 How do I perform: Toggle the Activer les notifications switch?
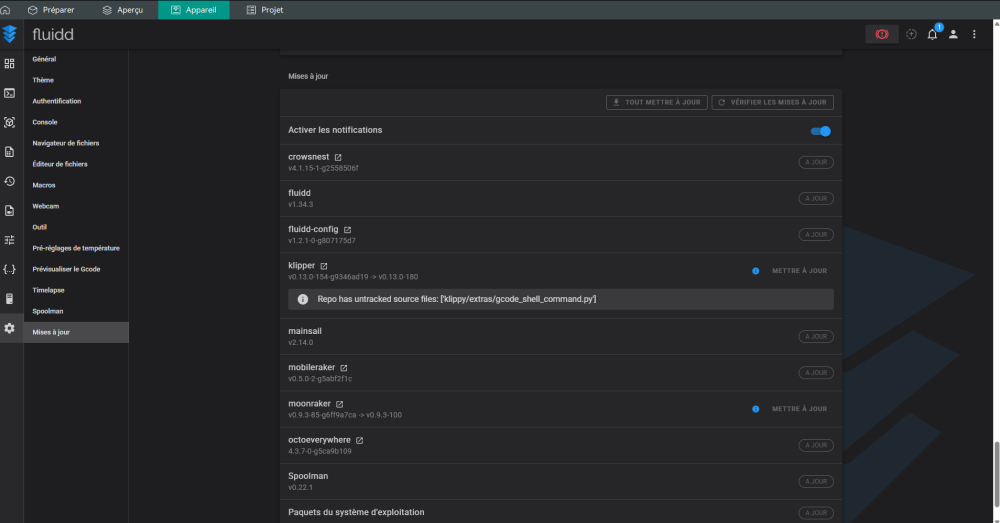pos(821,131)
